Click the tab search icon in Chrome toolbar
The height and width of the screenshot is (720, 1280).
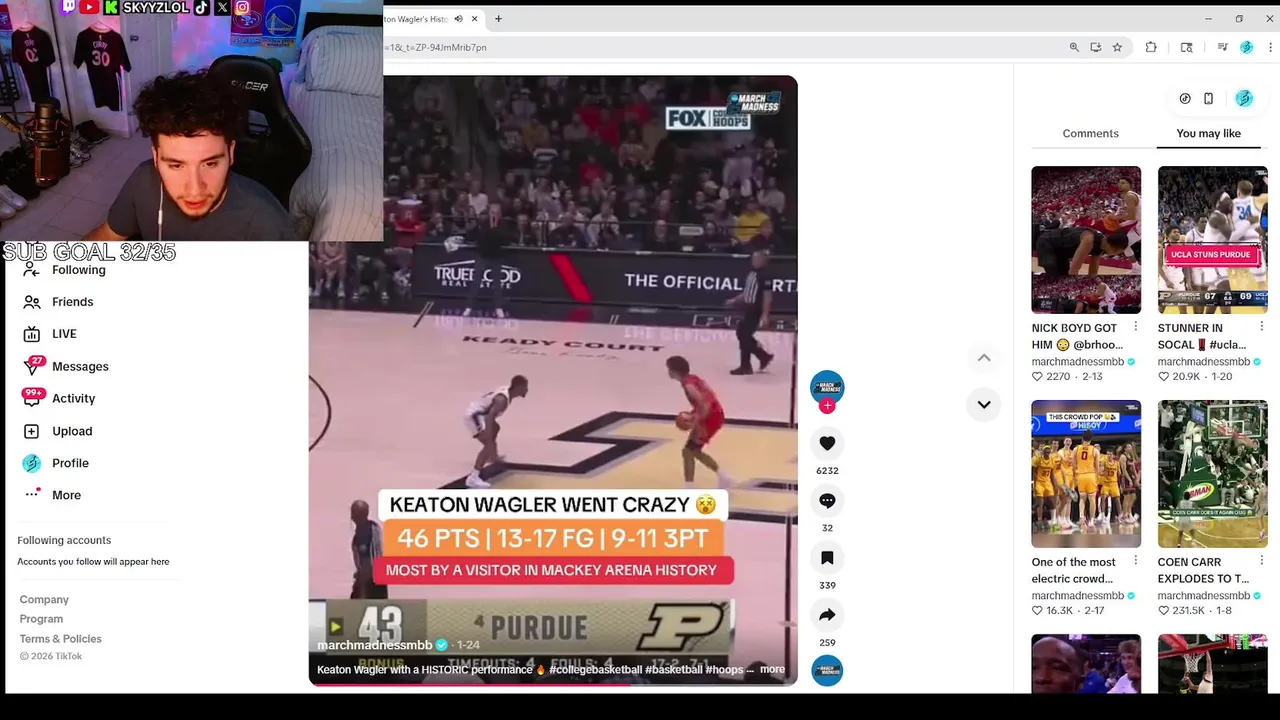click(1187, 47)
